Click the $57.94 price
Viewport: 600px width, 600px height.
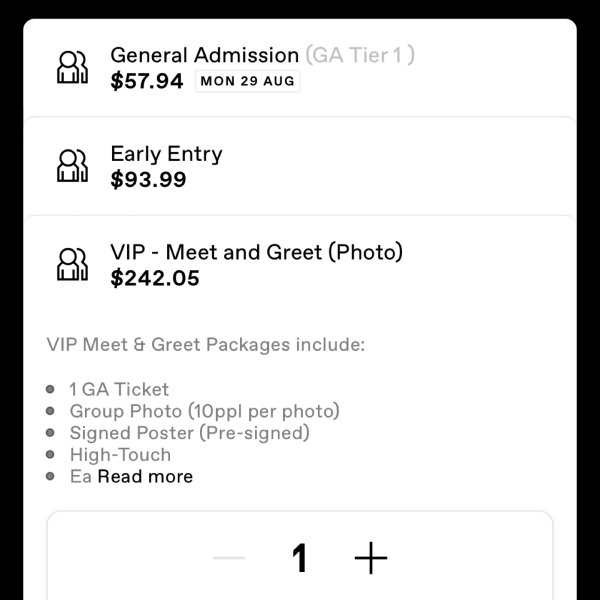(147, 81)
